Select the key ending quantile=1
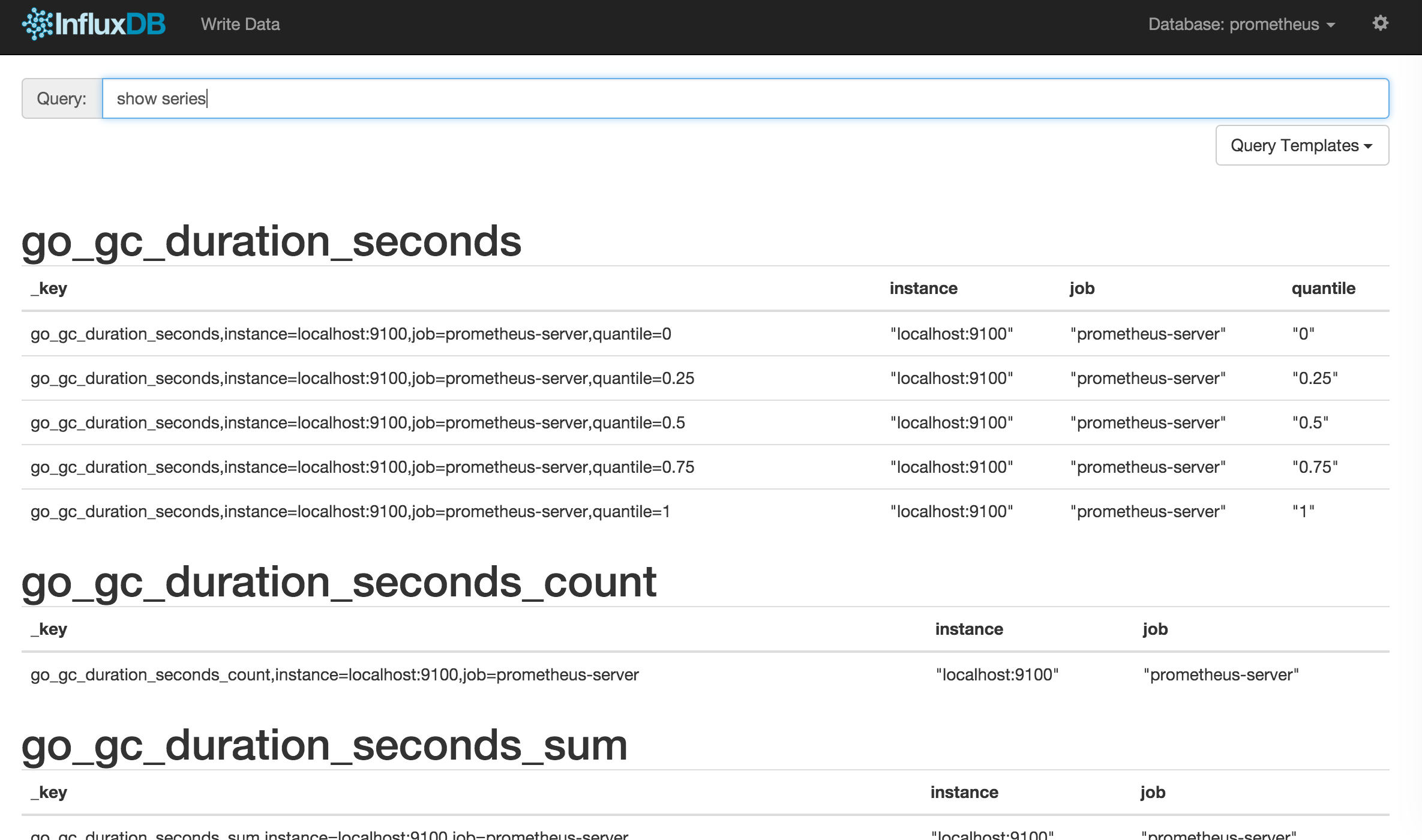The width and height of the screenshot is (1422, 840). point(350,512)
